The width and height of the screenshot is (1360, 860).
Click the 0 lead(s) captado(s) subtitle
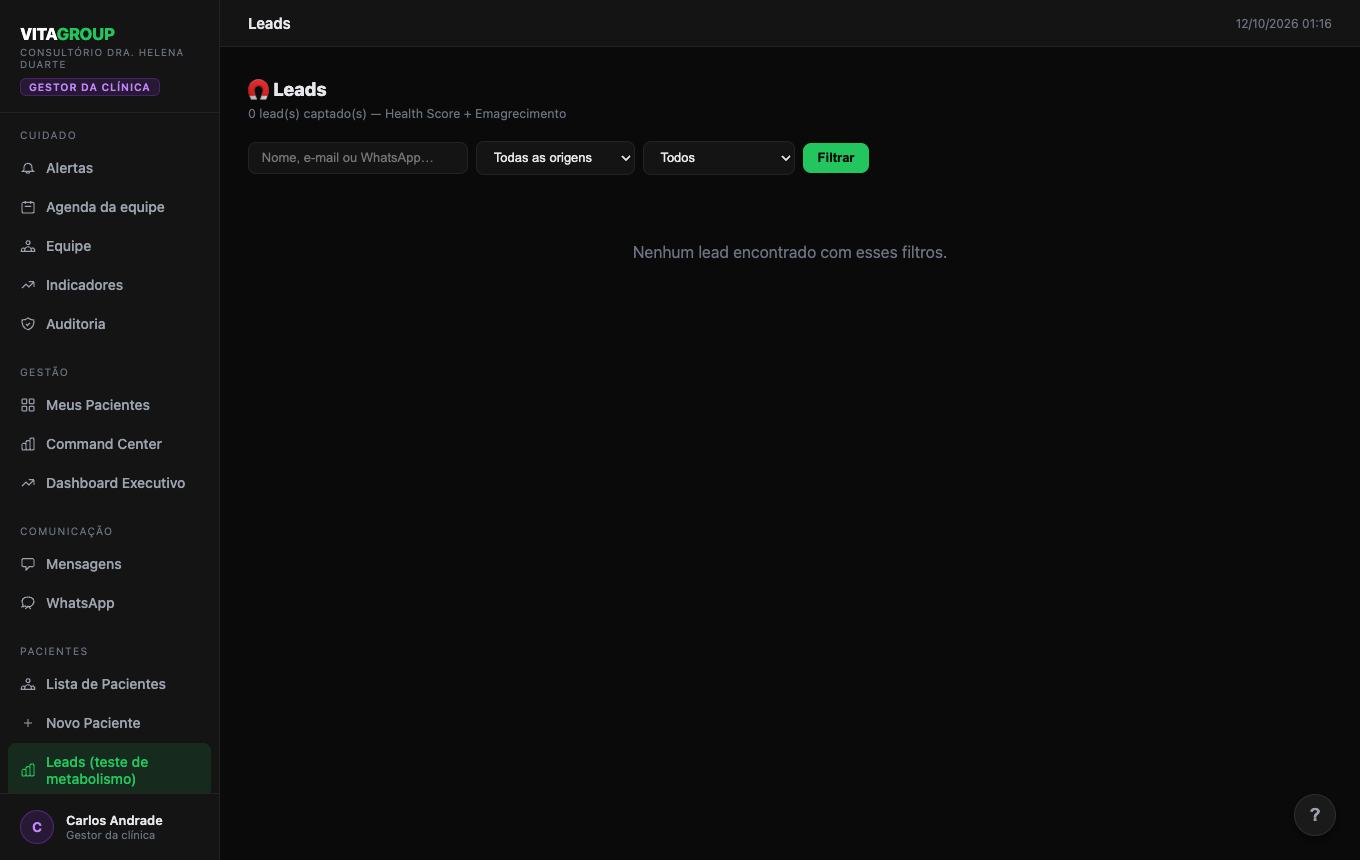[x=407, y=114]
